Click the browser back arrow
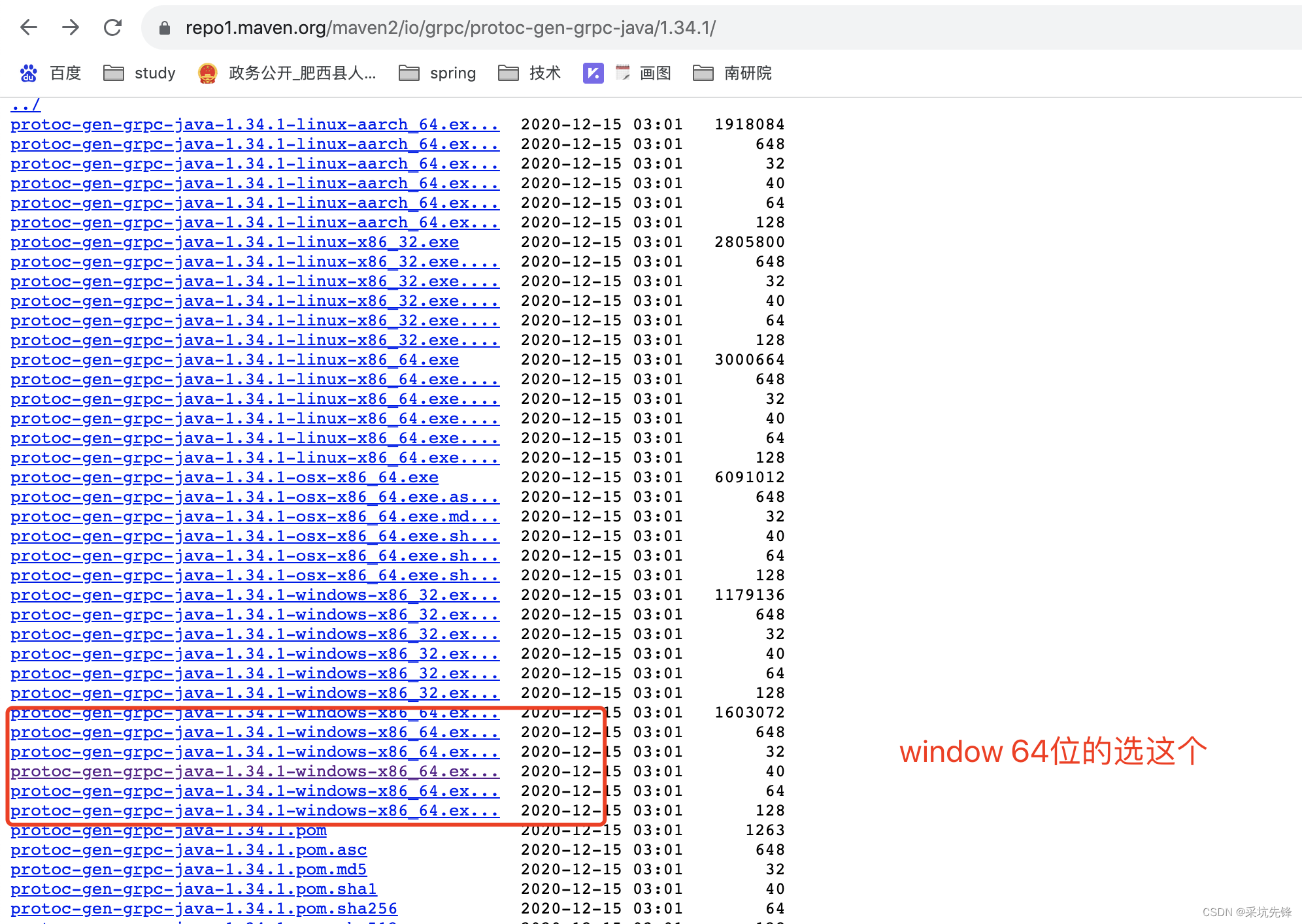Image resolution: width=1302 pixels, height=924 pixels. point(29,27)
